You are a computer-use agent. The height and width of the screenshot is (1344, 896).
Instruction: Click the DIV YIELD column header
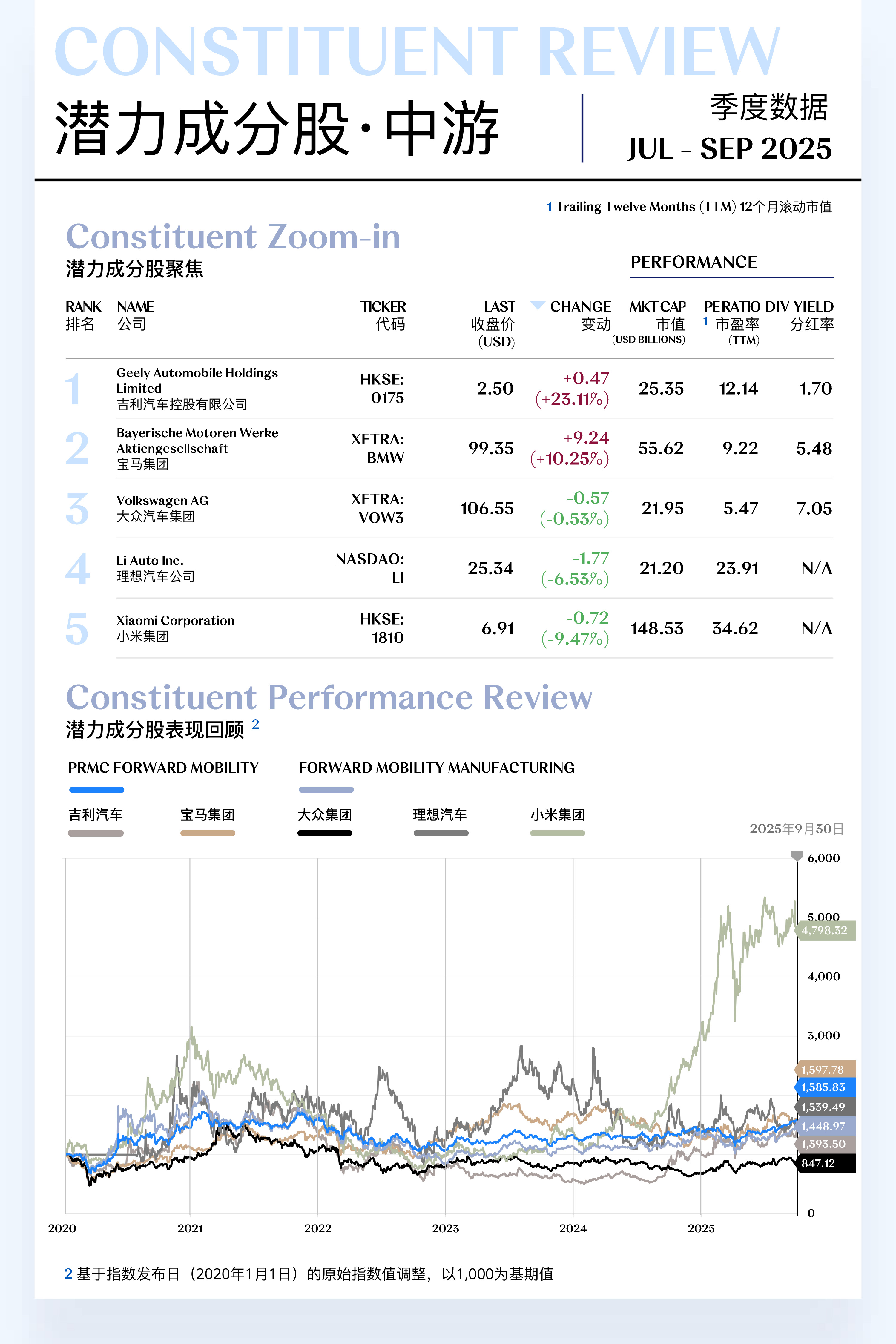tap(799, 307)
